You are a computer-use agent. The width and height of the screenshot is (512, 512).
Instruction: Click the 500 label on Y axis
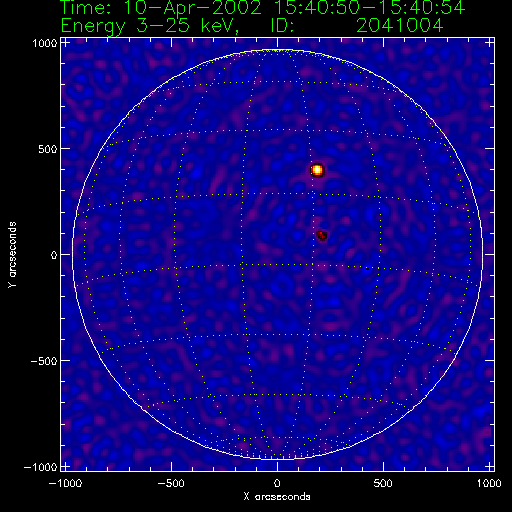click(x=48, y=149)
